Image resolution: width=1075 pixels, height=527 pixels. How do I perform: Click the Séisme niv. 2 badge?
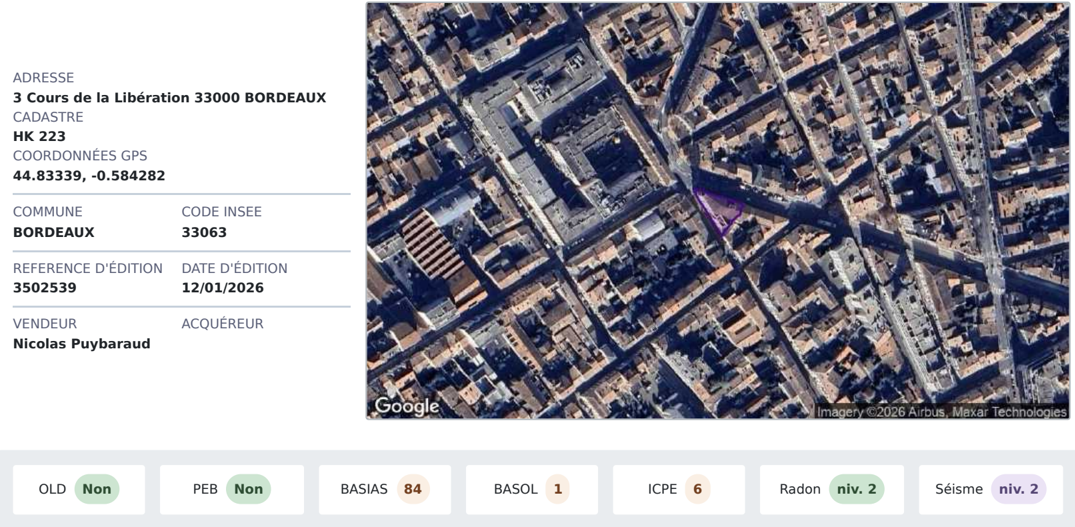(x=1018, y=489)
